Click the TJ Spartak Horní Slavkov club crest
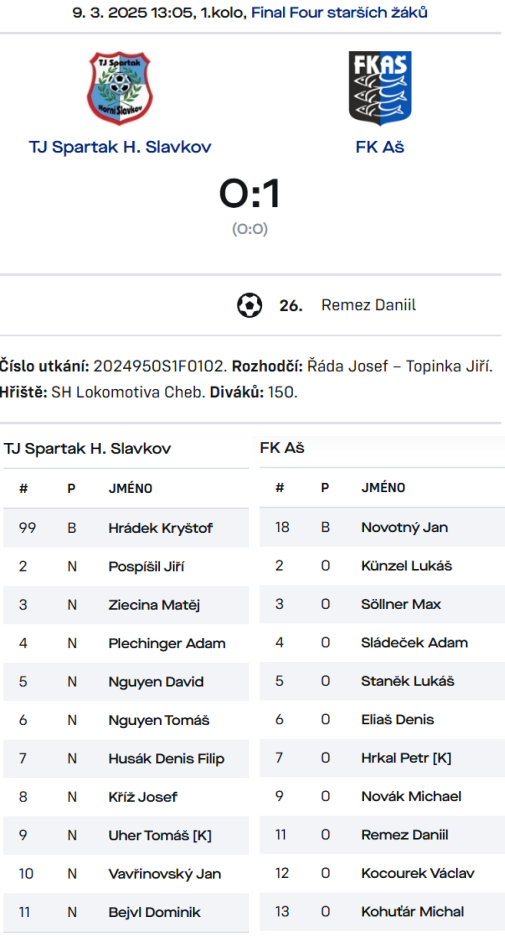This screenshot has height=937, width=505. pos(120,88)
